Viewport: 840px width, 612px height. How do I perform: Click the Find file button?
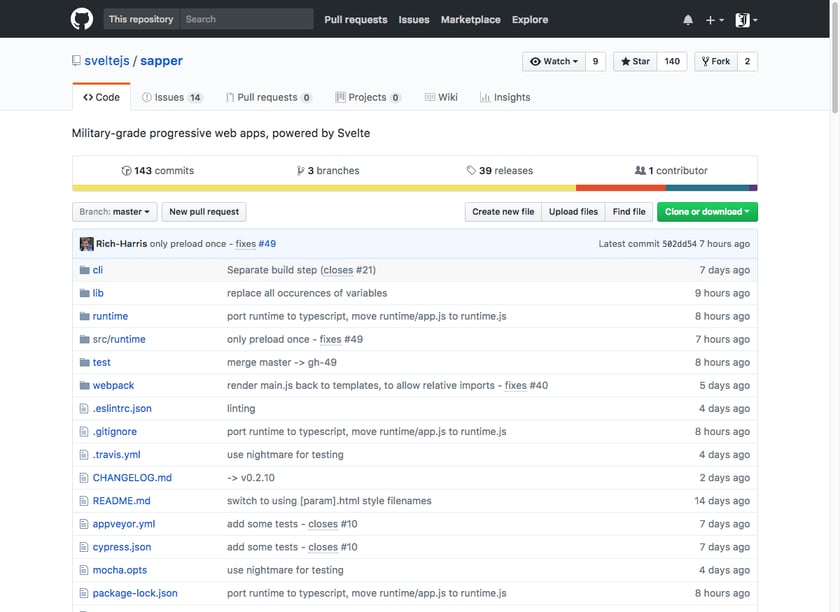click(x=629, y=212)
